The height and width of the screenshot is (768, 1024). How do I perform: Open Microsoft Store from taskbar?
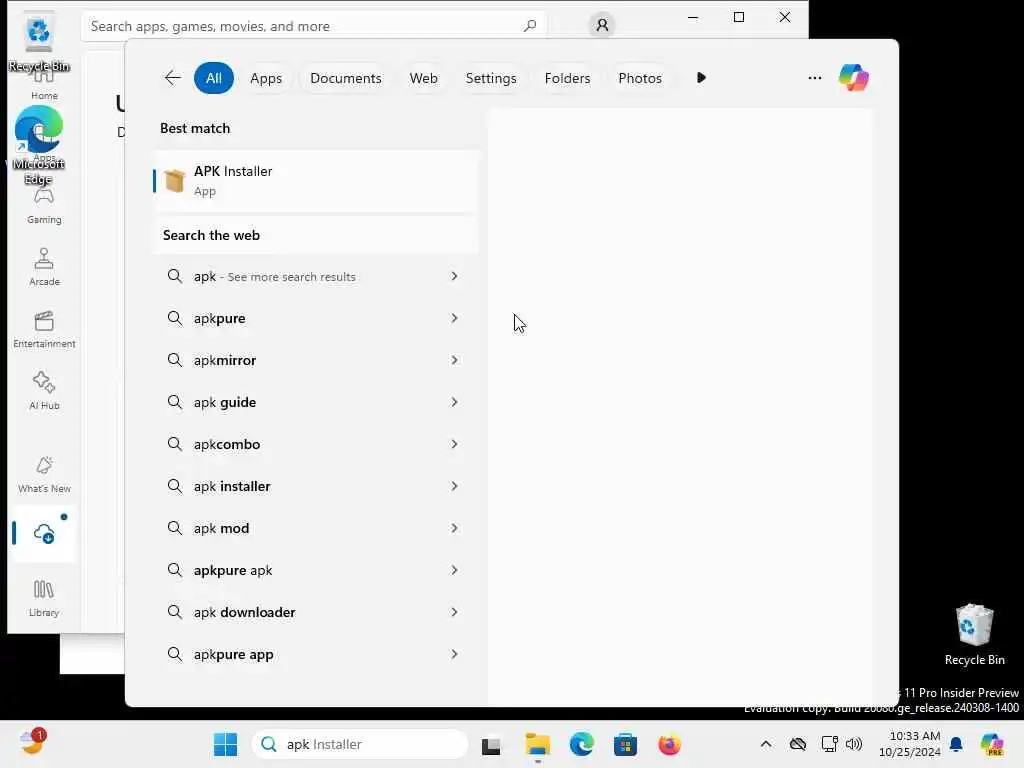pos(625,744)
